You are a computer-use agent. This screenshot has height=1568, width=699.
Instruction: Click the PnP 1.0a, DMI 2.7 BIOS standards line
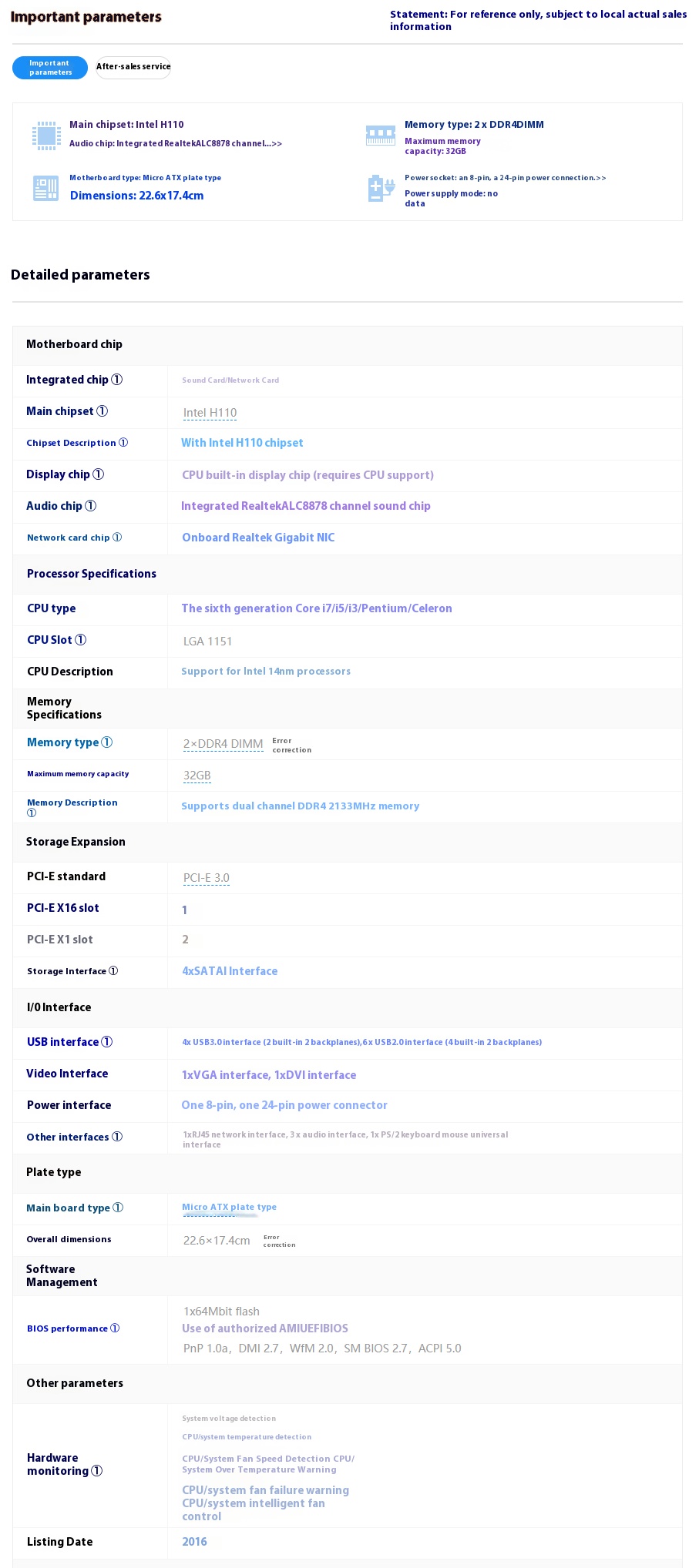click(322, 1349)
